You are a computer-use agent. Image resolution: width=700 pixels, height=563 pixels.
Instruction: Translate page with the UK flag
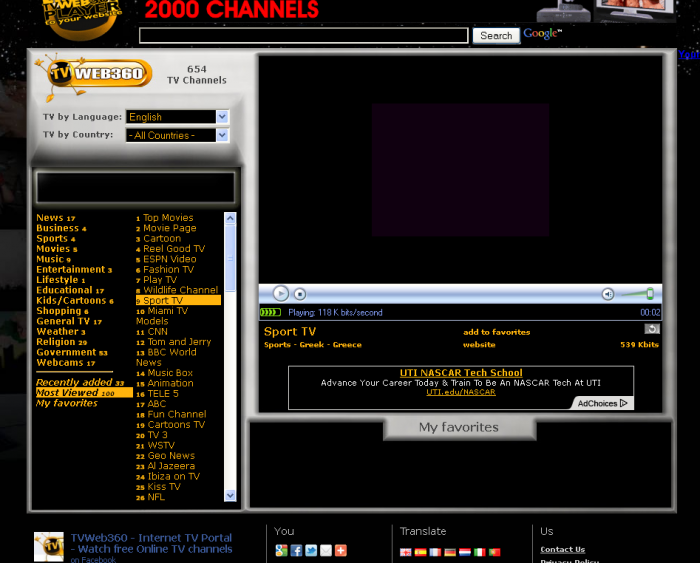tap(405, 552)
